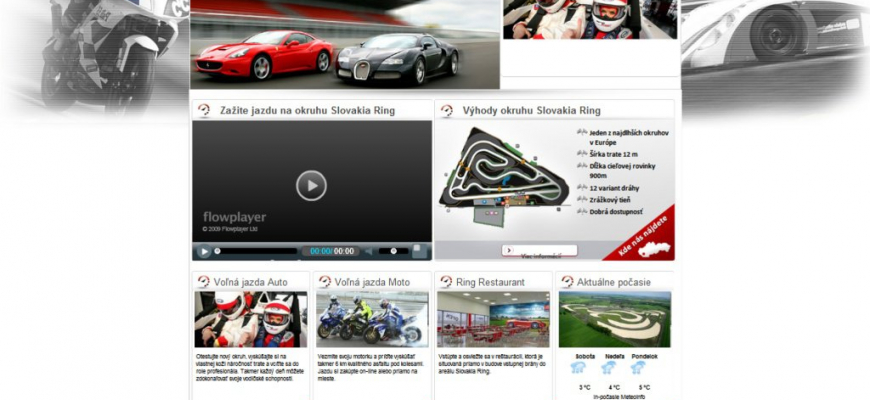870x400 pixels.
Task: Adjust the flowplayer volume slider
Action: coord(393,251)
